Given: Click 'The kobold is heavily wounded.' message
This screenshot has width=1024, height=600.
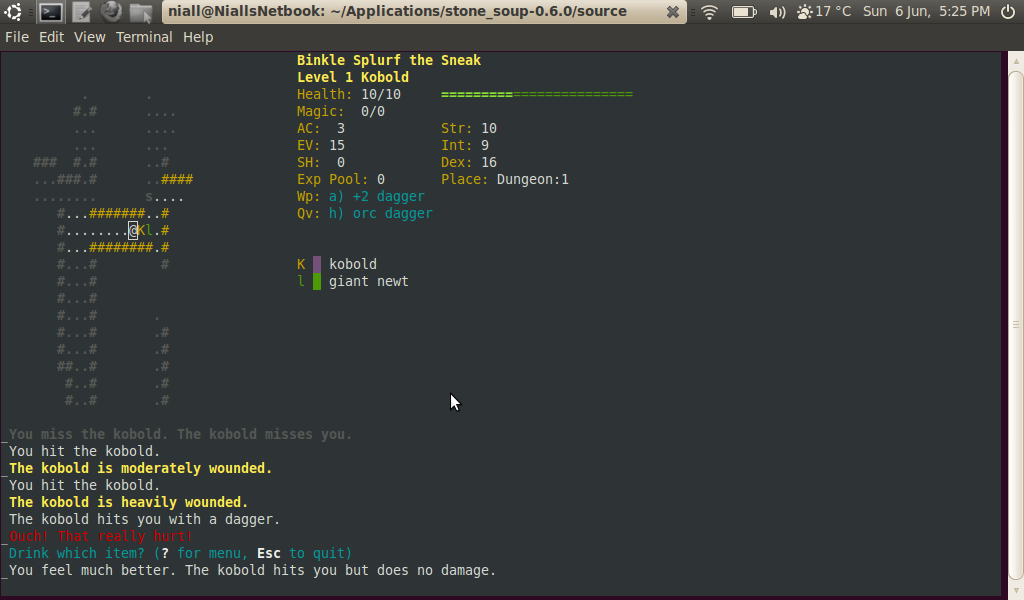Looking at the screenshot, I should click(x=129, y=502).
